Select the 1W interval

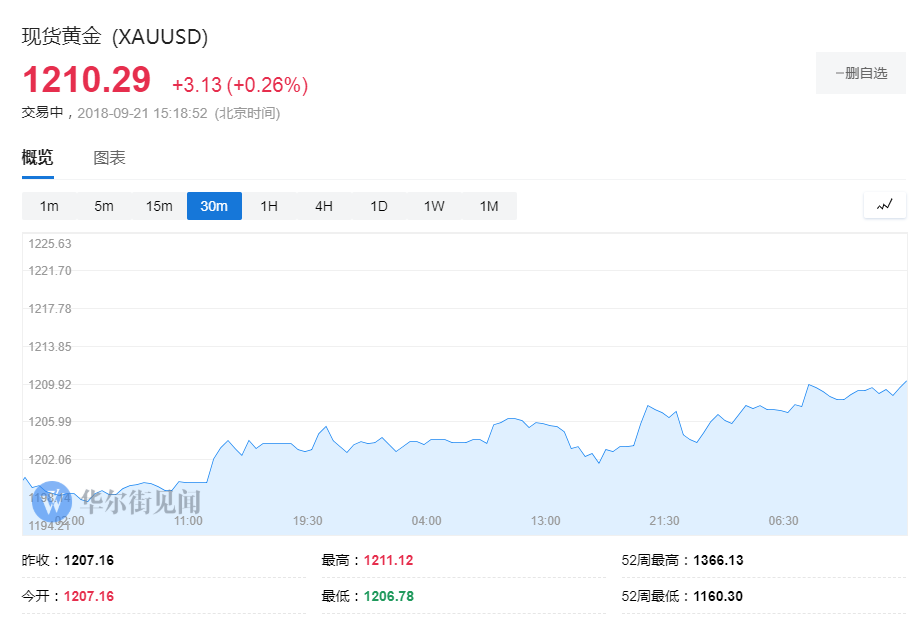(434, 206)
